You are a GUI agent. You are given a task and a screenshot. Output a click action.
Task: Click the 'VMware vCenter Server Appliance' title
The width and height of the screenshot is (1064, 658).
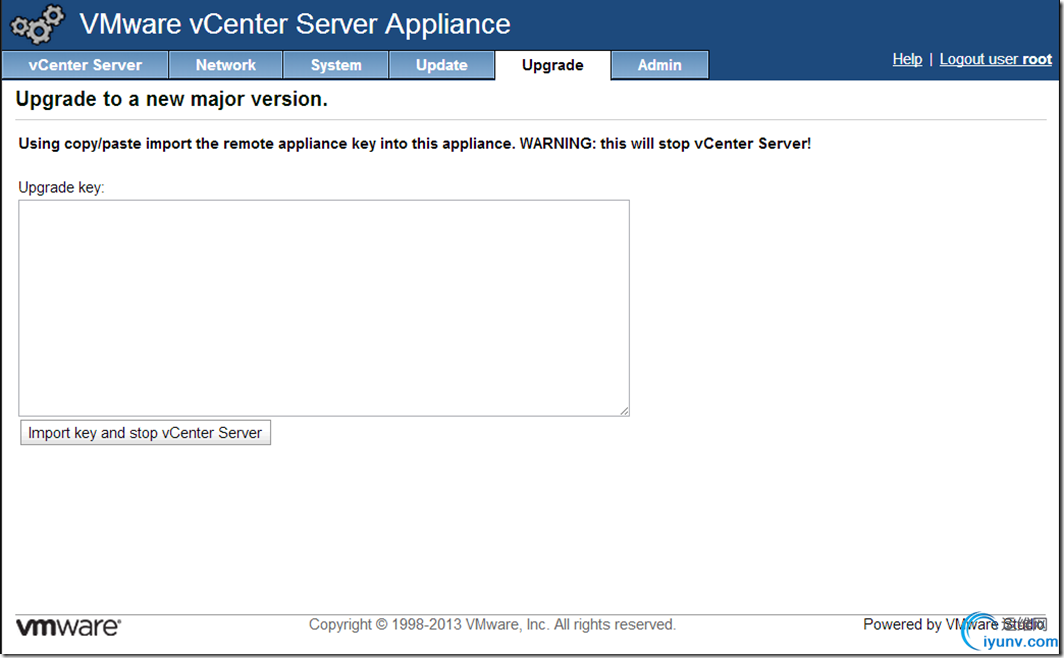coord(294,24)
